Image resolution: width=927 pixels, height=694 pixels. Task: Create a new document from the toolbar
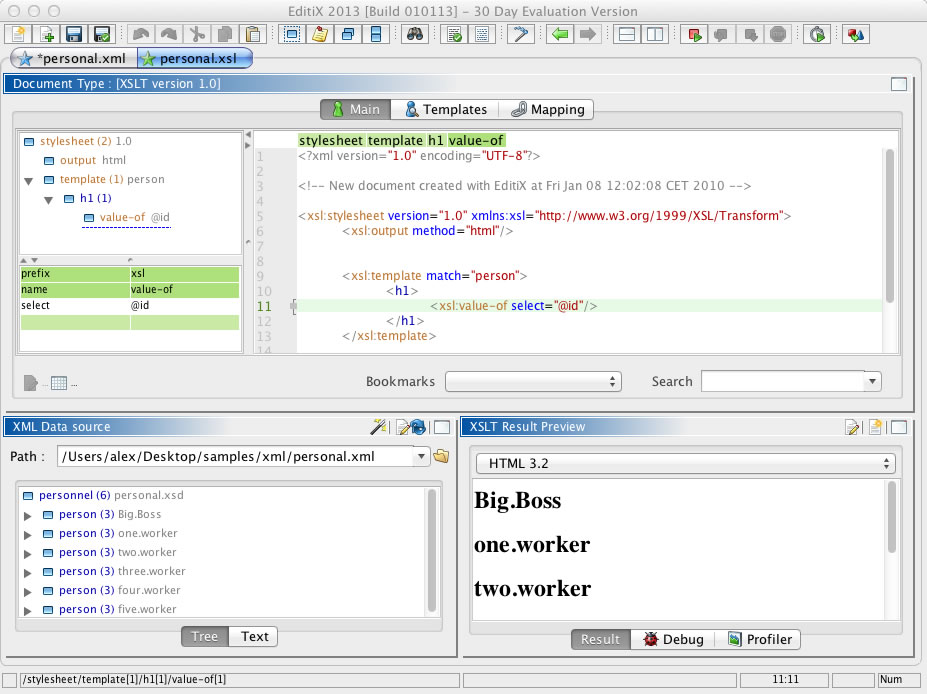[x=18, y=34]
